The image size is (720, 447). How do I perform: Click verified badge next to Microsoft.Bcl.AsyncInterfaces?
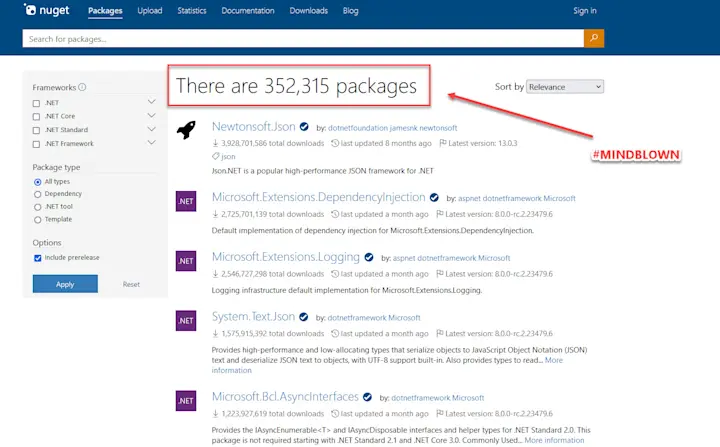(367, 397)
